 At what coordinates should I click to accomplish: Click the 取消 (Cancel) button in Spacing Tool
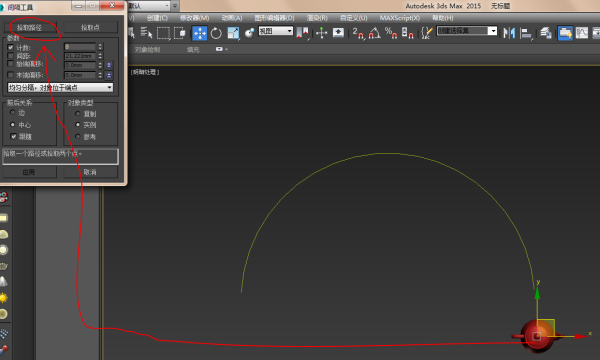point(90,172)
